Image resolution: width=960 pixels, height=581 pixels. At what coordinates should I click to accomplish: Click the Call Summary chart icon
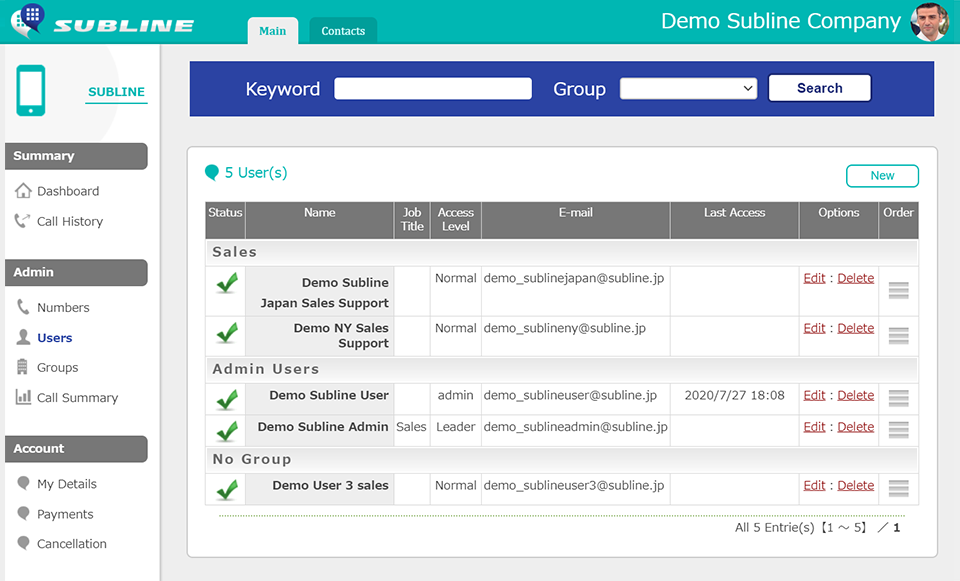point(23,397)
